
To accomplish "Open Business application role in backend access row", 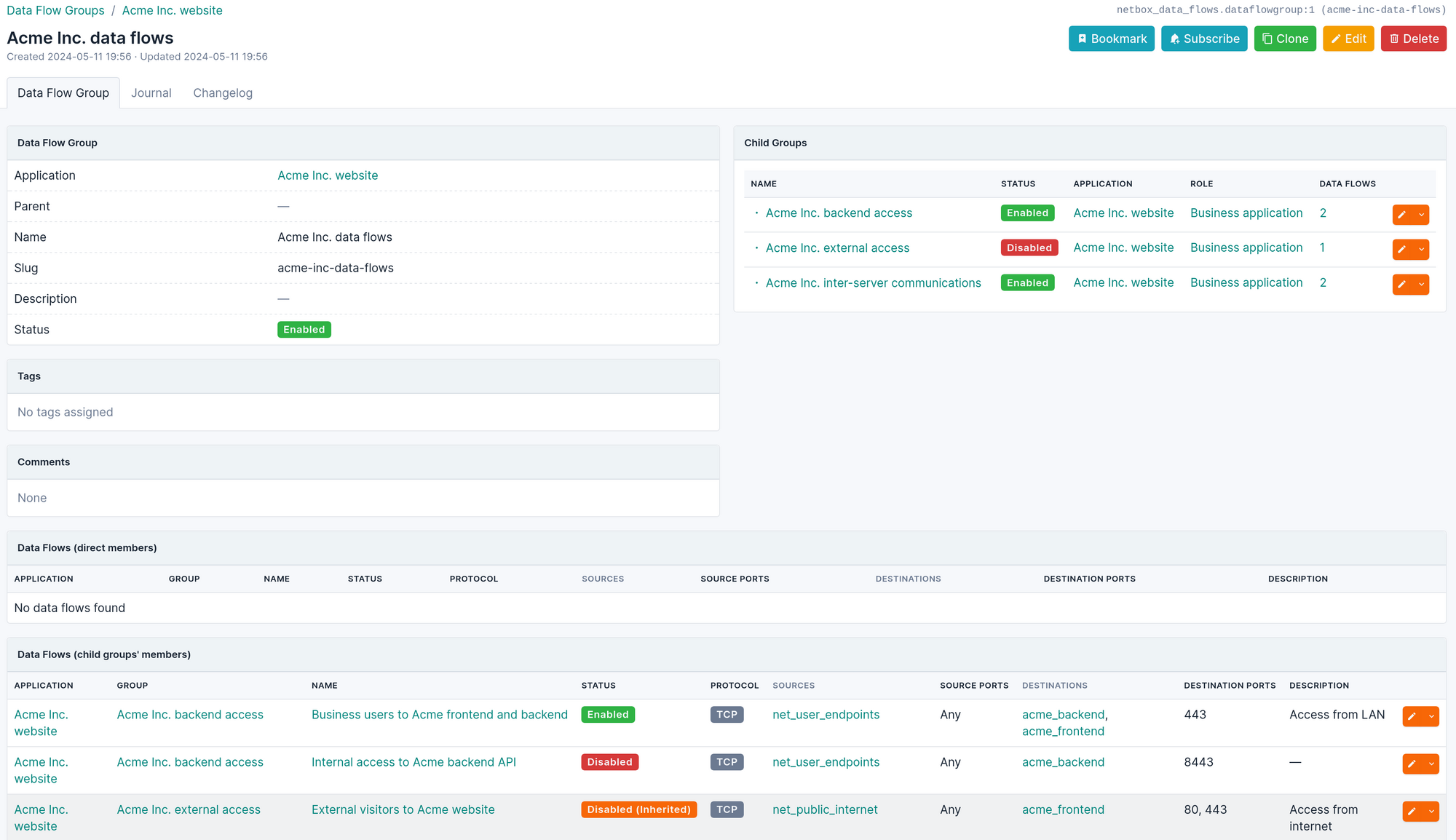I will 1246,213.
